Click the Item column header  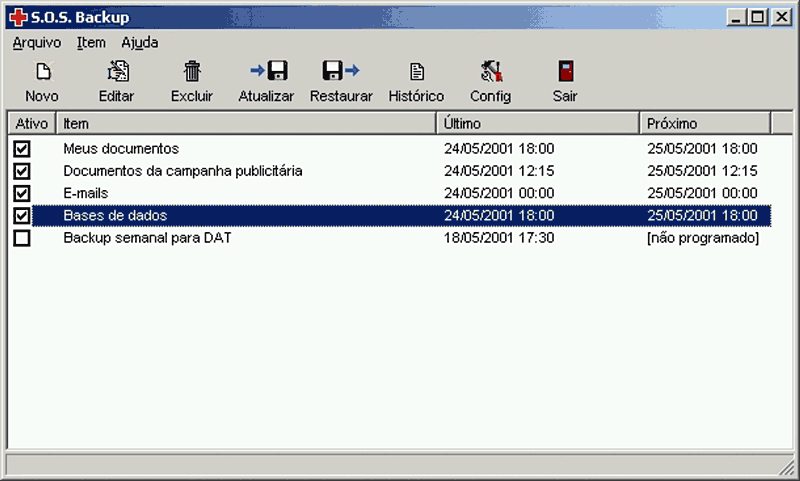pyautogui.click(x=245, y=123)
